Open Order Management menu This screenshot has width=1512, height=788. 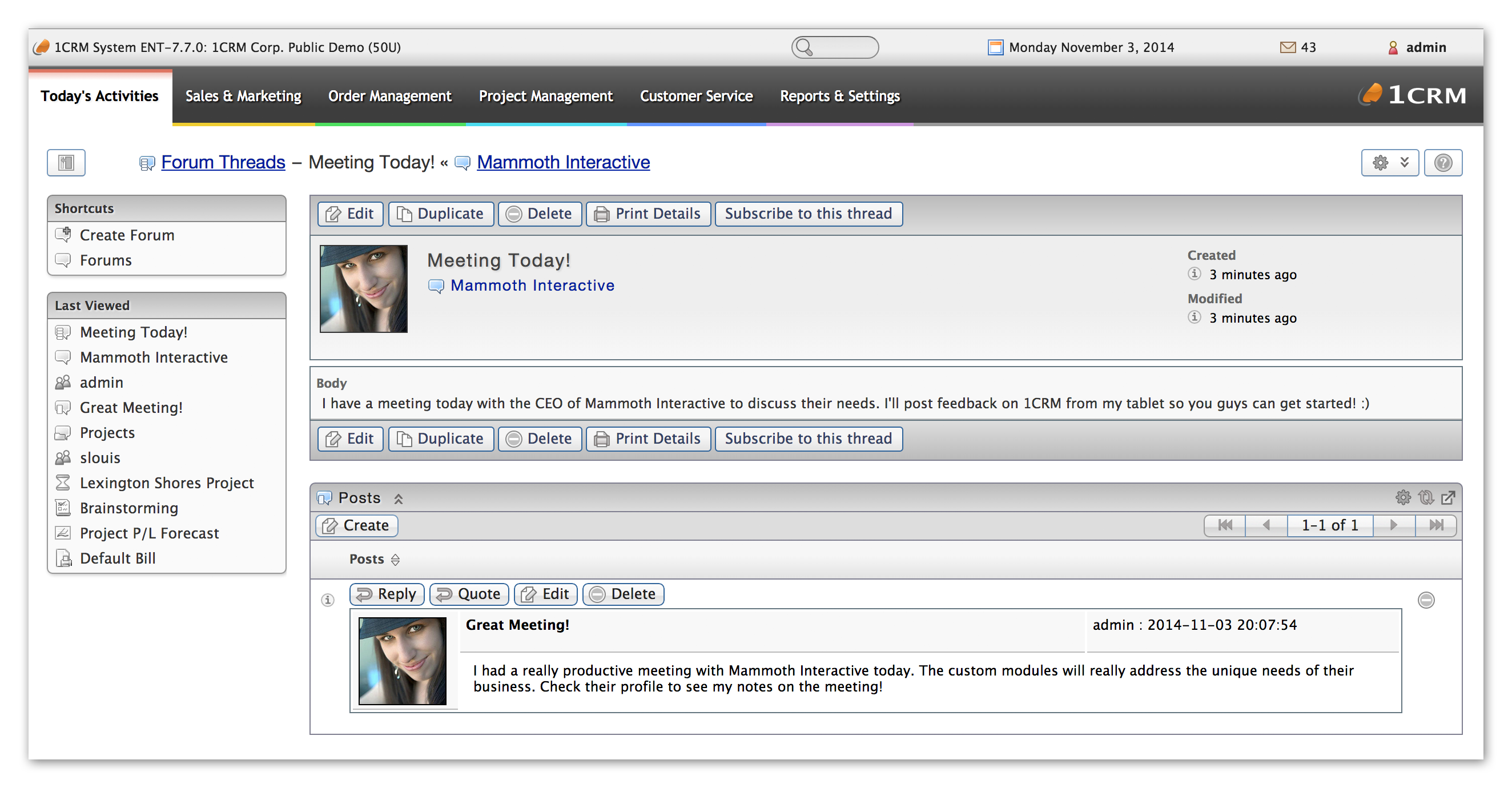[389, 96]
